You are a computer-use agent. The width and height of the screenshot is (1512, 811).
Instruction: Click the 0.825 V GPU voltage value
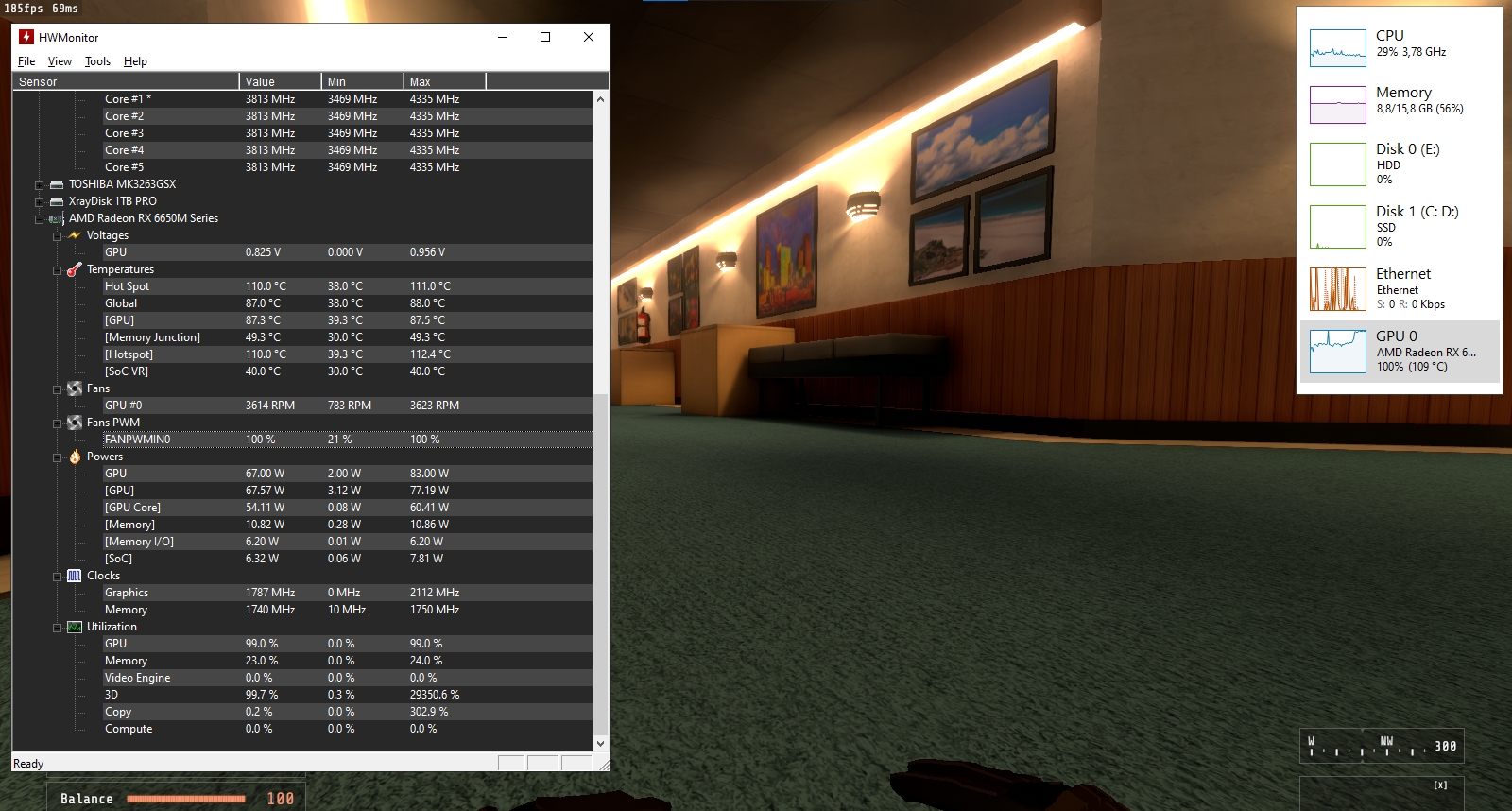point(263,252)
